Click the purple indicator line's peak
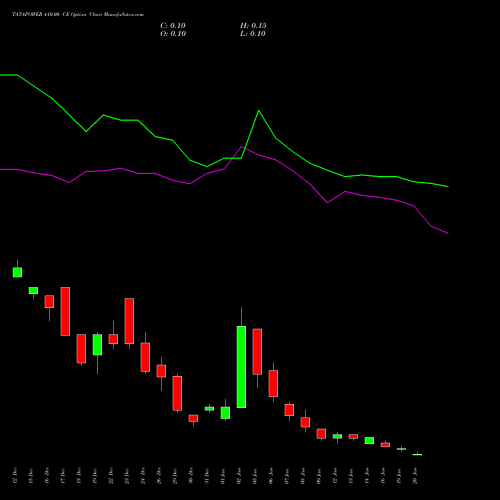 242,147
